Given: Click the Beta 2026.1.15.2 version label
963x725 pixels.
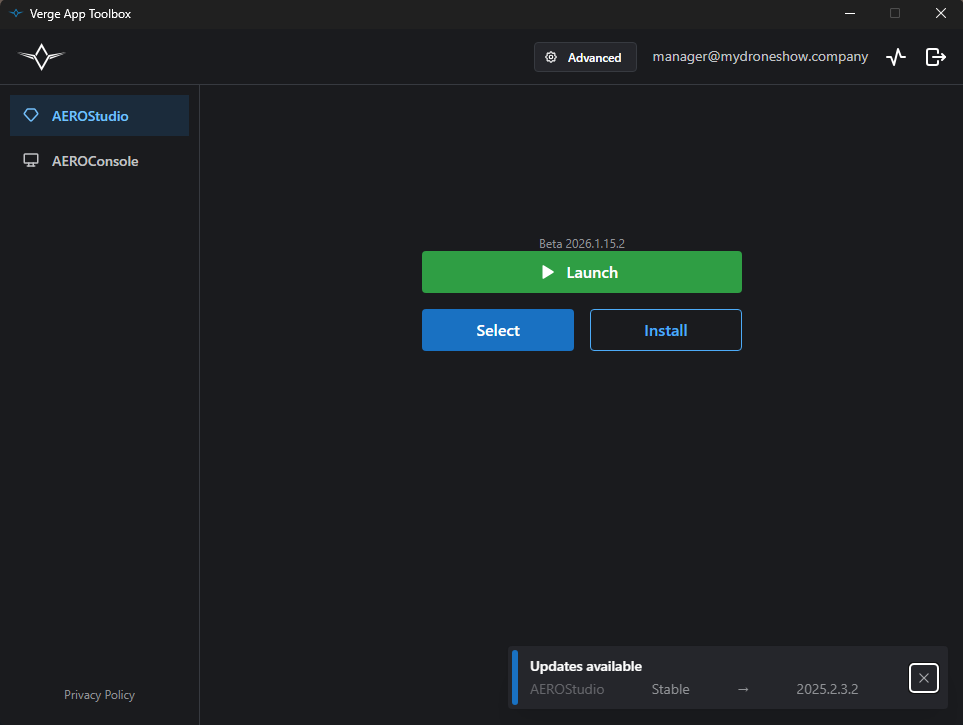Looking at the screenshot, I should coord(581,243).
